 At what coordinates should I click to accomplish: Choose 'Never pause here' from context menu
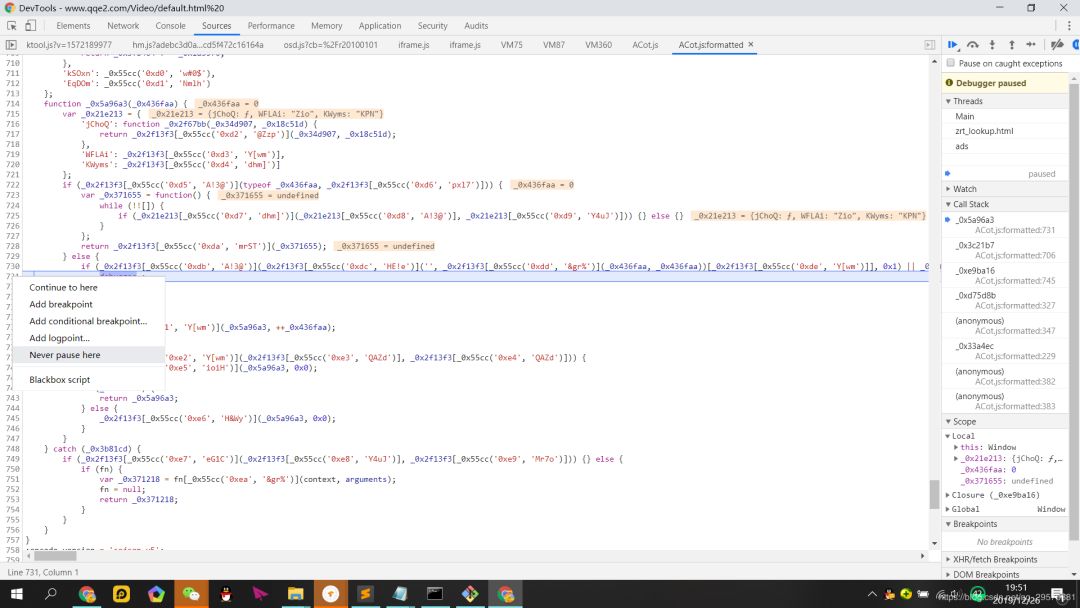tap(65, 355)
